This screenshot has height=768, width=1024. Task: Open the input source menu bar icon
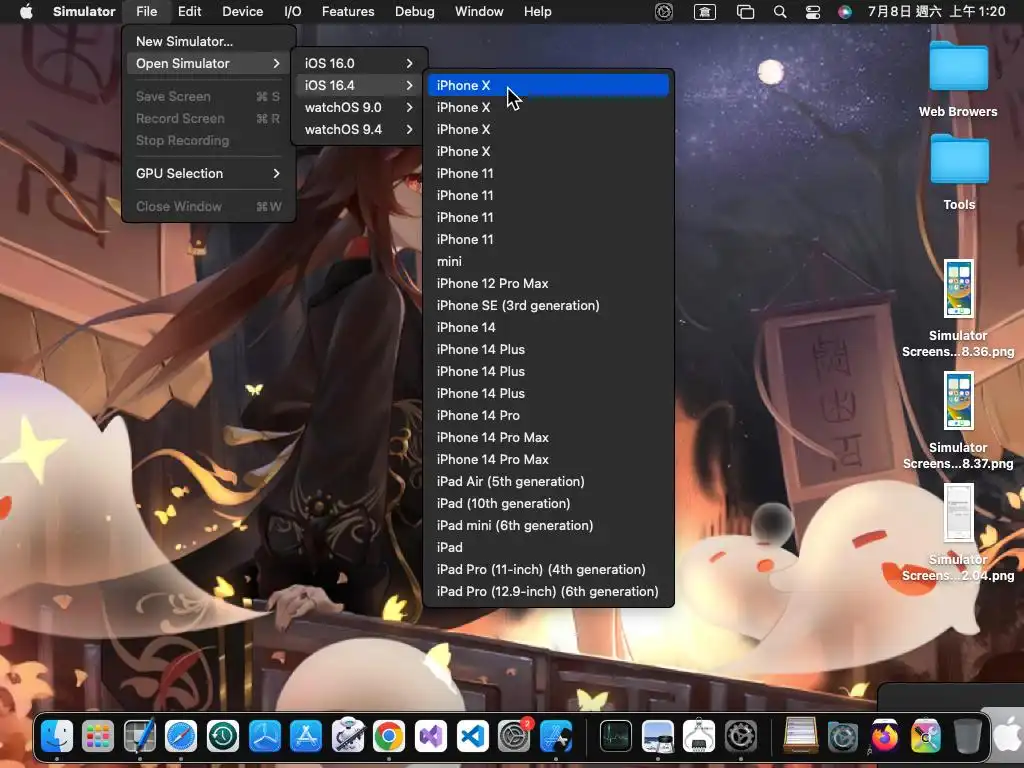(705, 12)
